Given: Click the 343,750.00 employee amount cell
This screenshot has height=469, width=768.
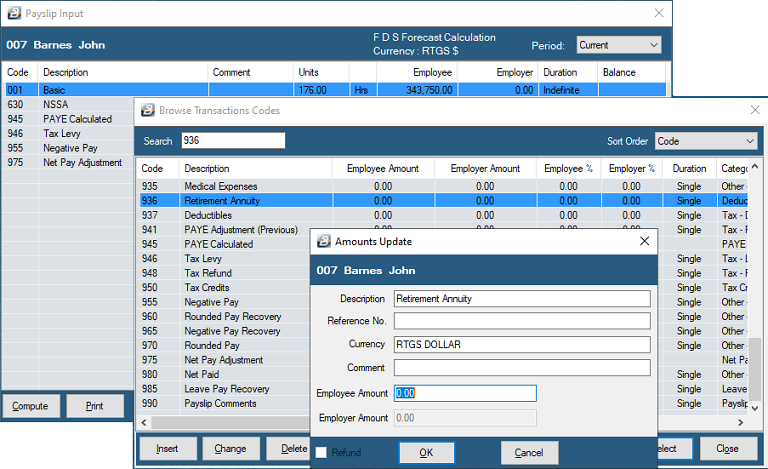Looking at the screenshot, I should click(417, 90).
